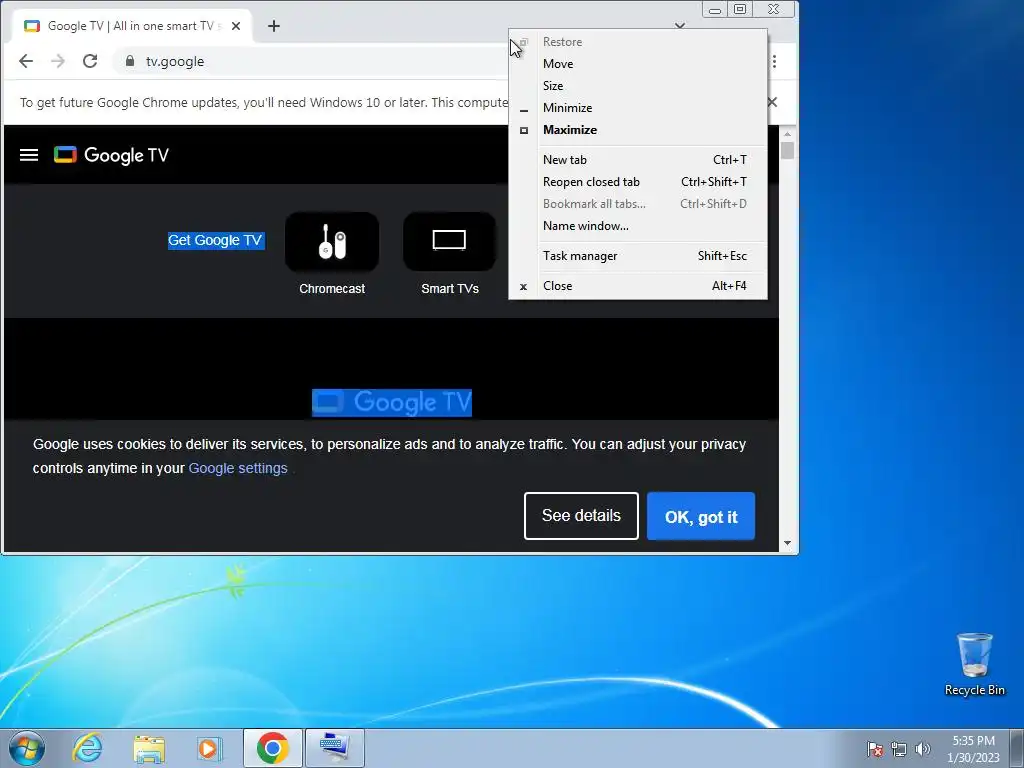The image size is (1024, 768).
Task: Open the Windows Start menu
Action: tap(26, 748)
